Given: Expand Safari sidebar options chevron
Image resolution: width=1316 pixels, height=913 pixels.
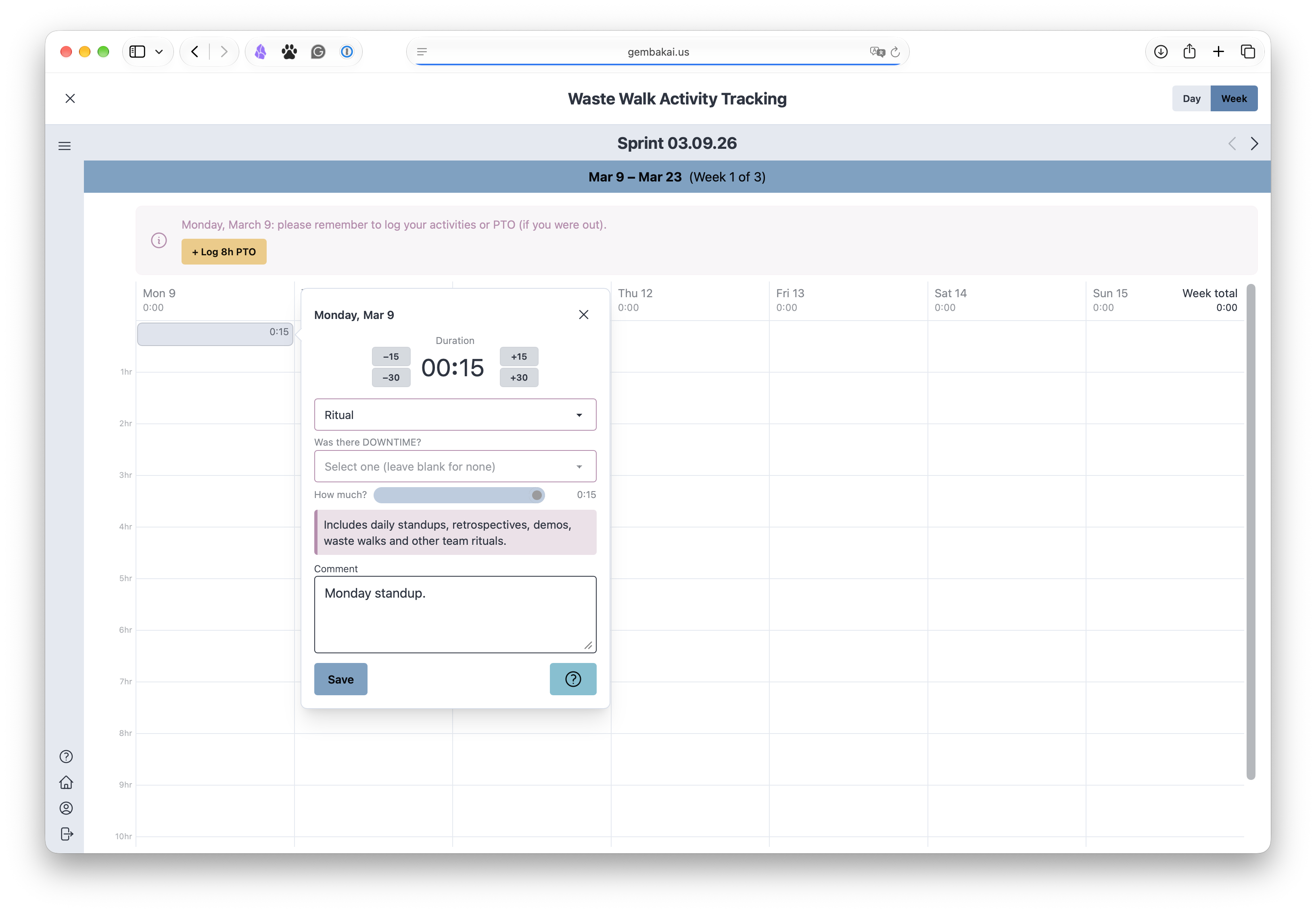Looking at the screenshot, I should click(159, 52).
